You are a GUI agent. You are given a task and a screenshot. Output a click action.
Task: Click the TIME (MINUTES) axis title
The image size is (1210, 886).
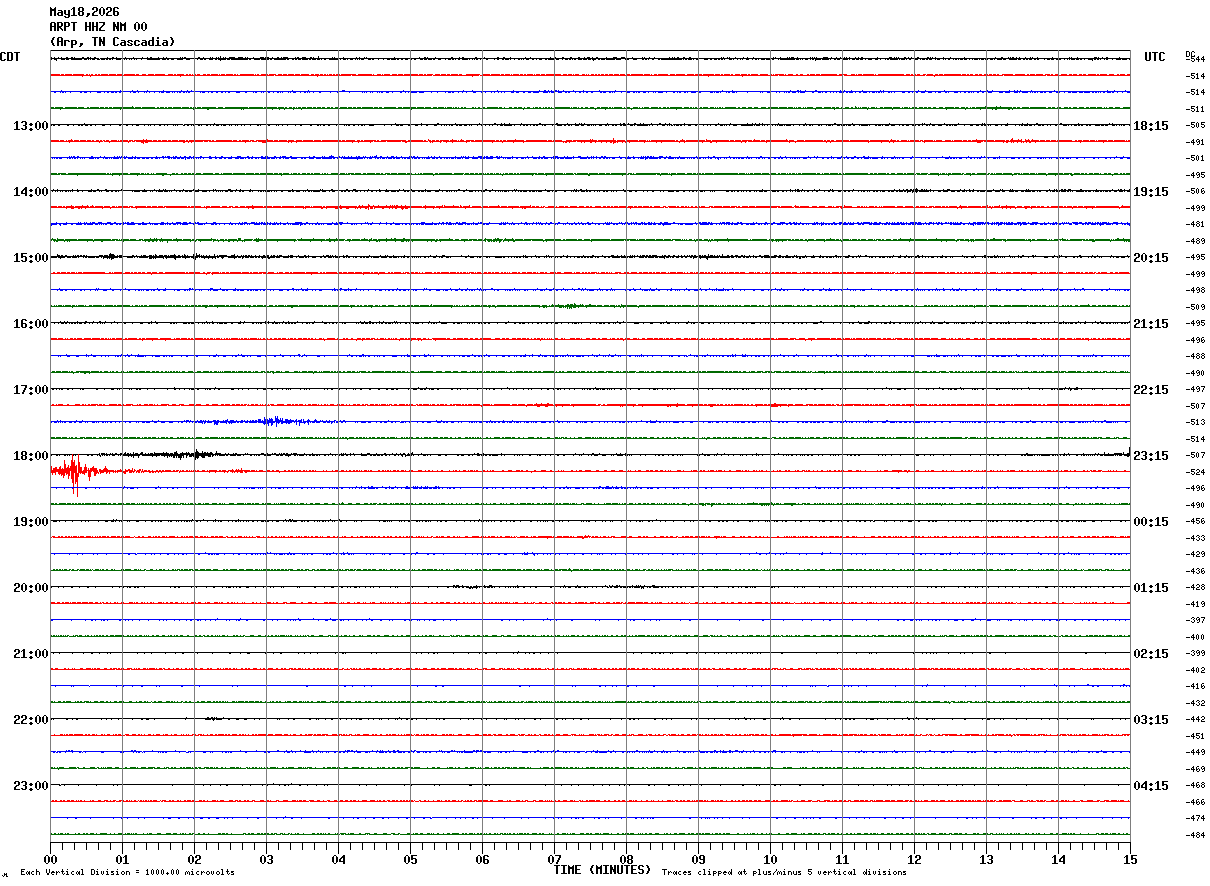click(x=602, y=870)
